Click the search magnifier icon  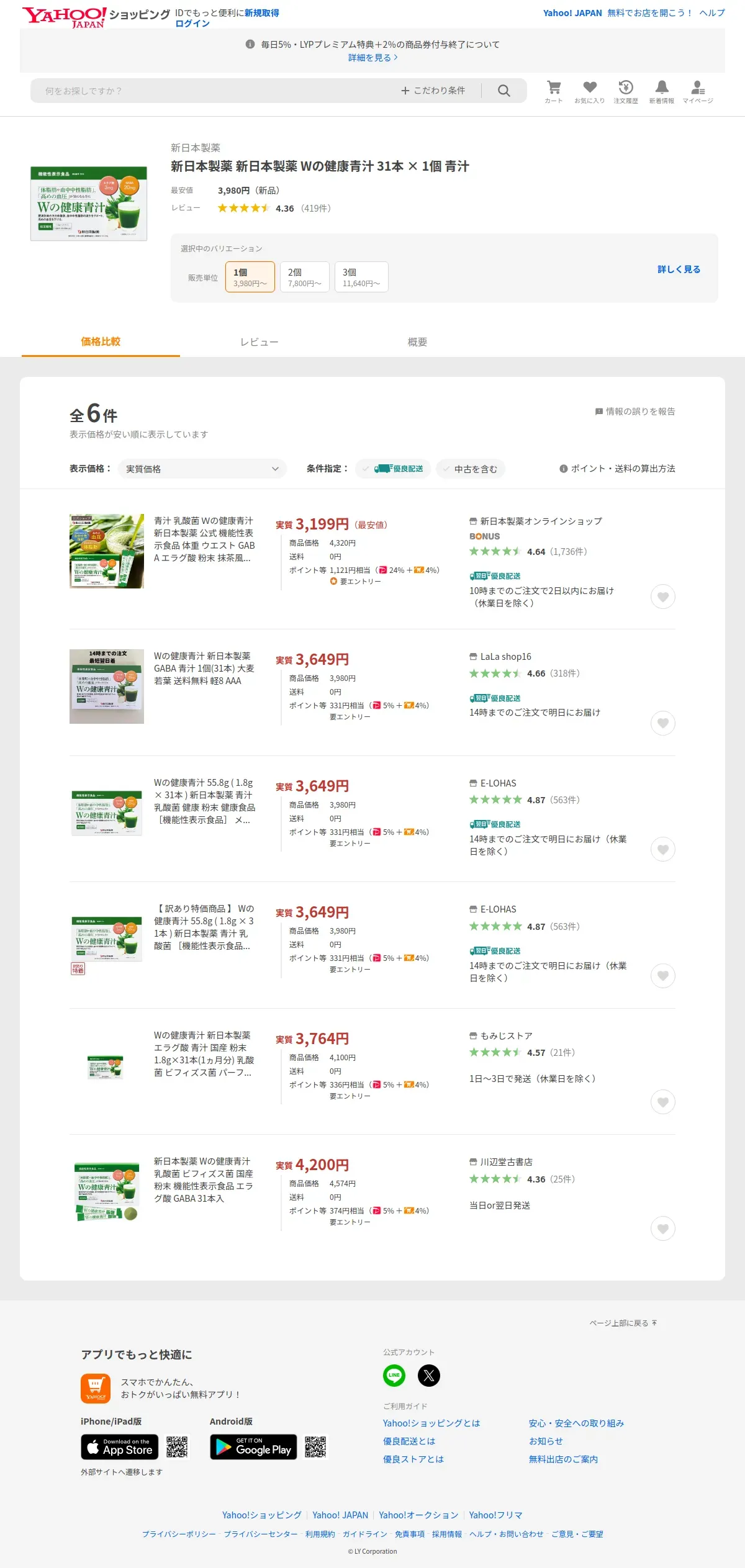pyautogui.click(x=504, y=91)
